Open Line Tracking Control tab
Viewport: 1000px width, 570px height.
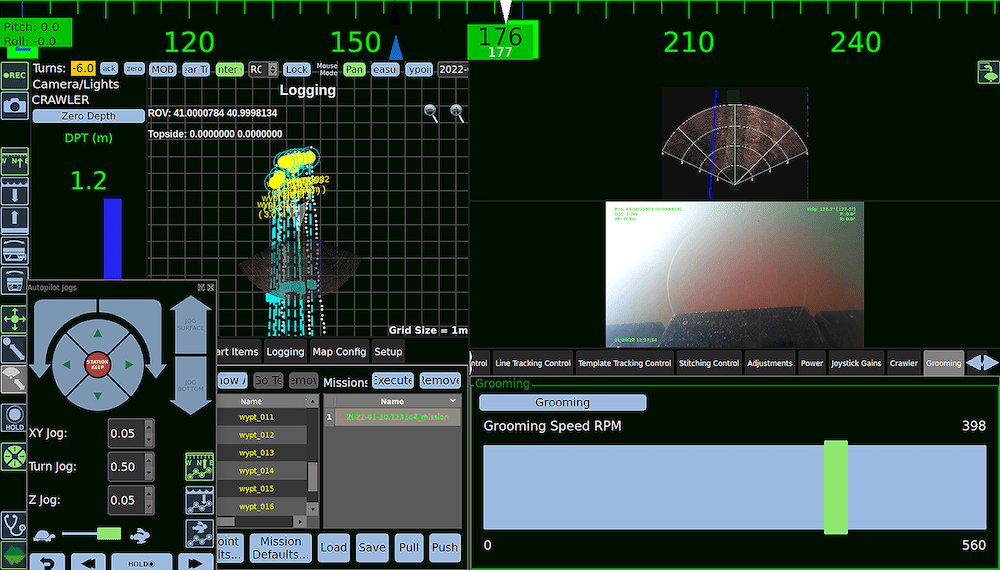533,363
